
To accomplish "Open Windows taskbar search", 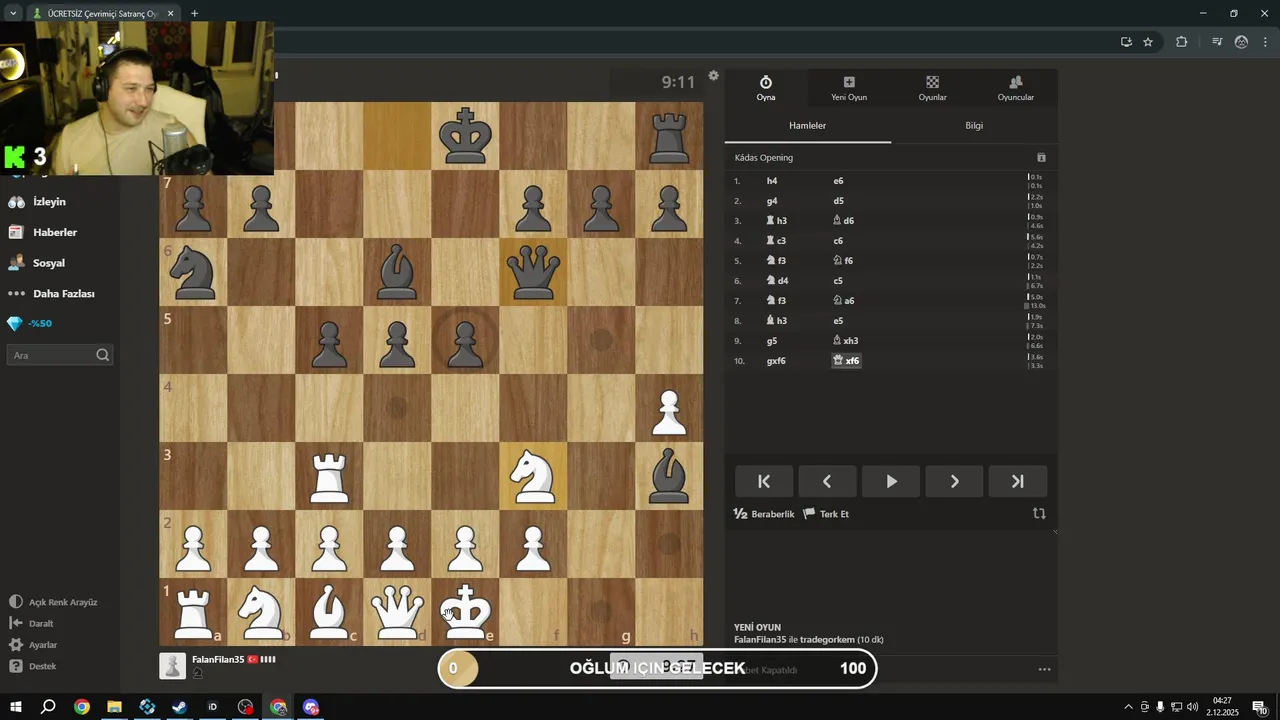I will click(48, 707).
